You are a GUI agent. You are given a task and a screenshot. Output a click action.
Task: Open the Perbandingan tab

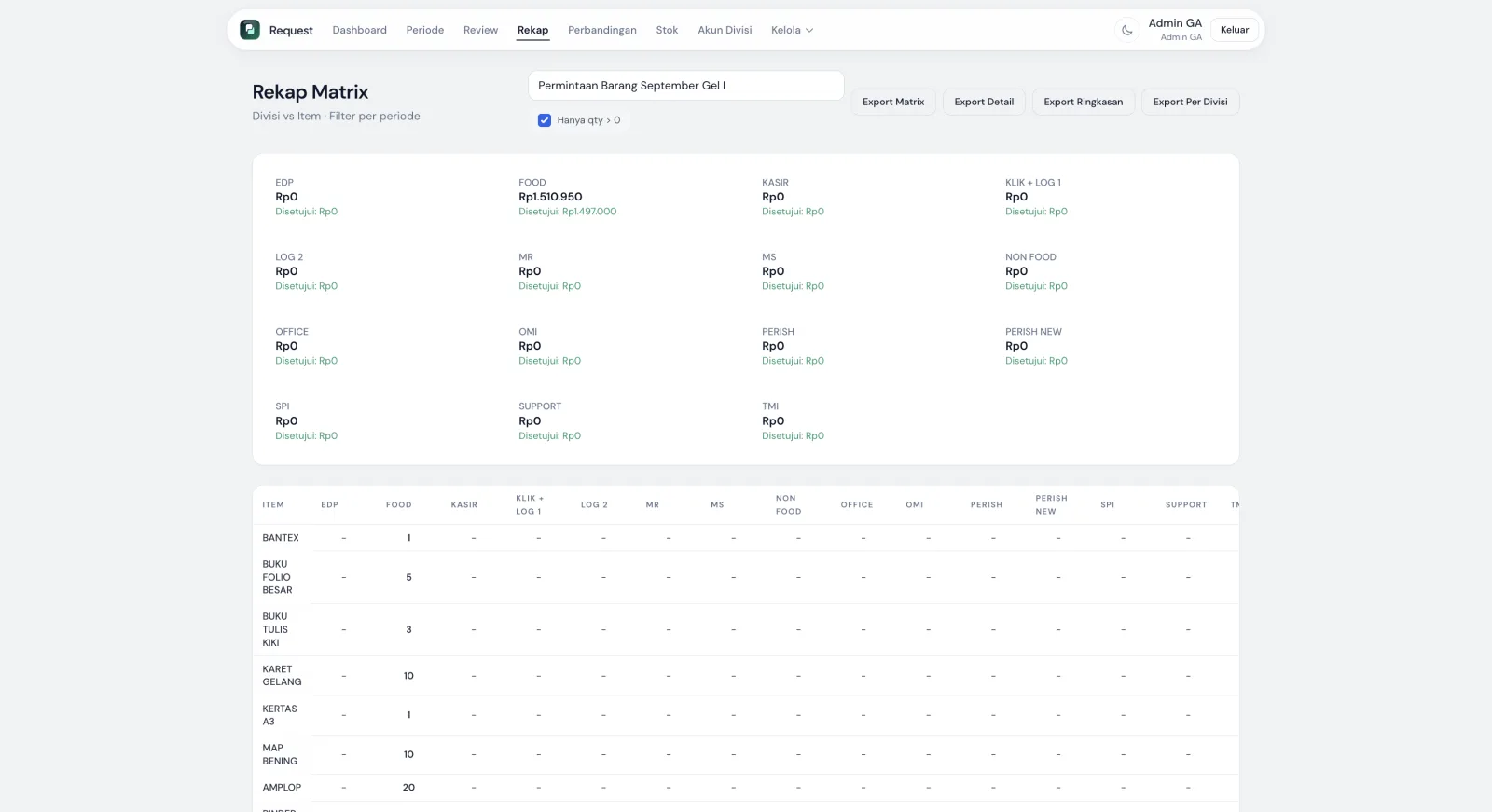602,30
